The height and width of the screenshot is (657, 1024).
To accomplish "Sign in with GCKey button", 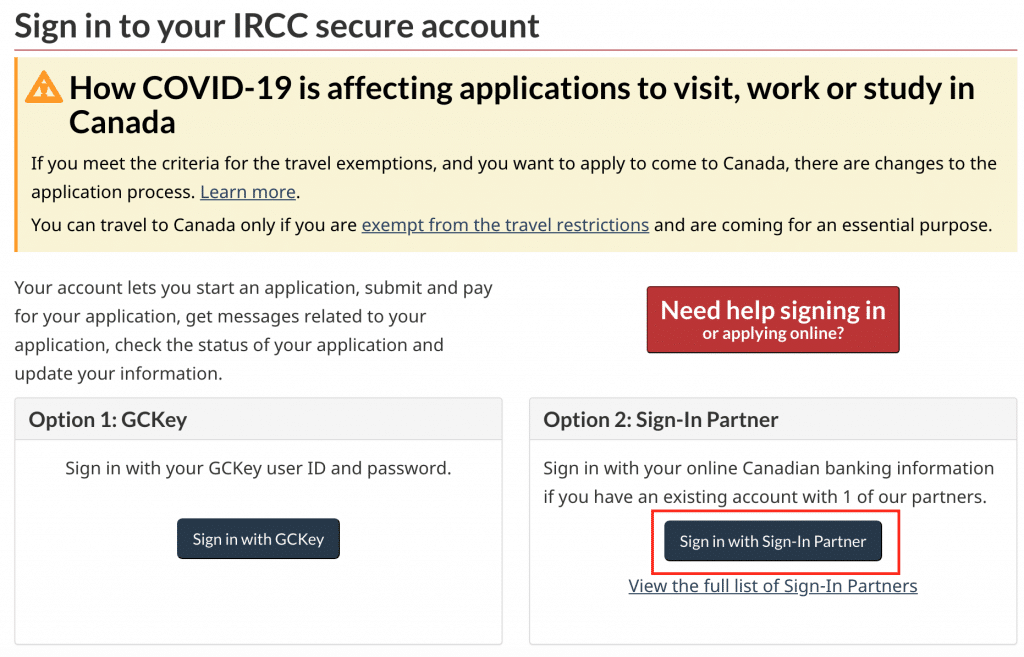I will click(x=258, y=539).
